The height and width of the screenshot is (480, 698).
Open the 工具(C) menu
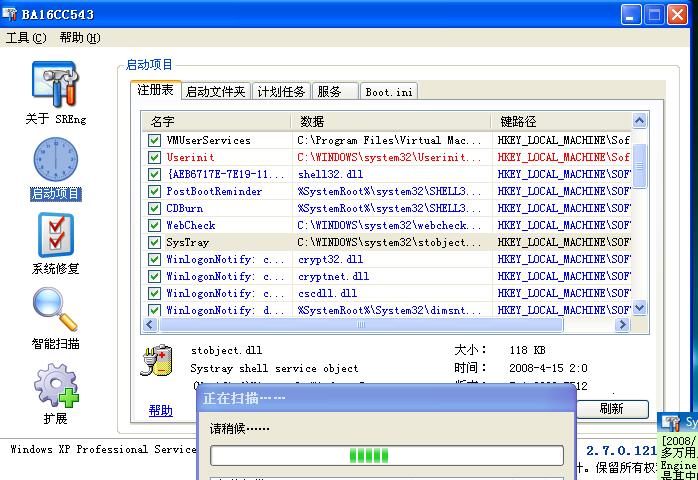[26, 38]
